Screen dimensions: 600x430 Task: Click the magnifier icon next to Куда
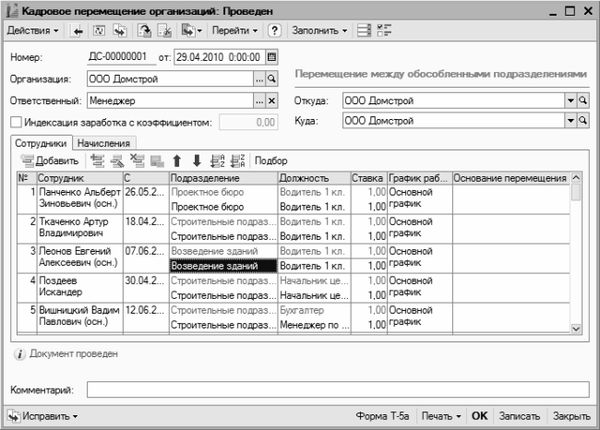pos(583,121)
